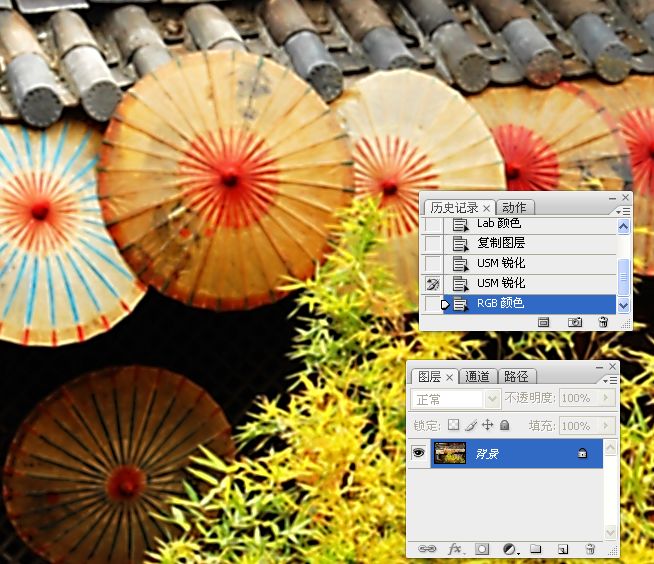
Task: Collapse the Layers panel with minimize dash
Action: point(599,367)
